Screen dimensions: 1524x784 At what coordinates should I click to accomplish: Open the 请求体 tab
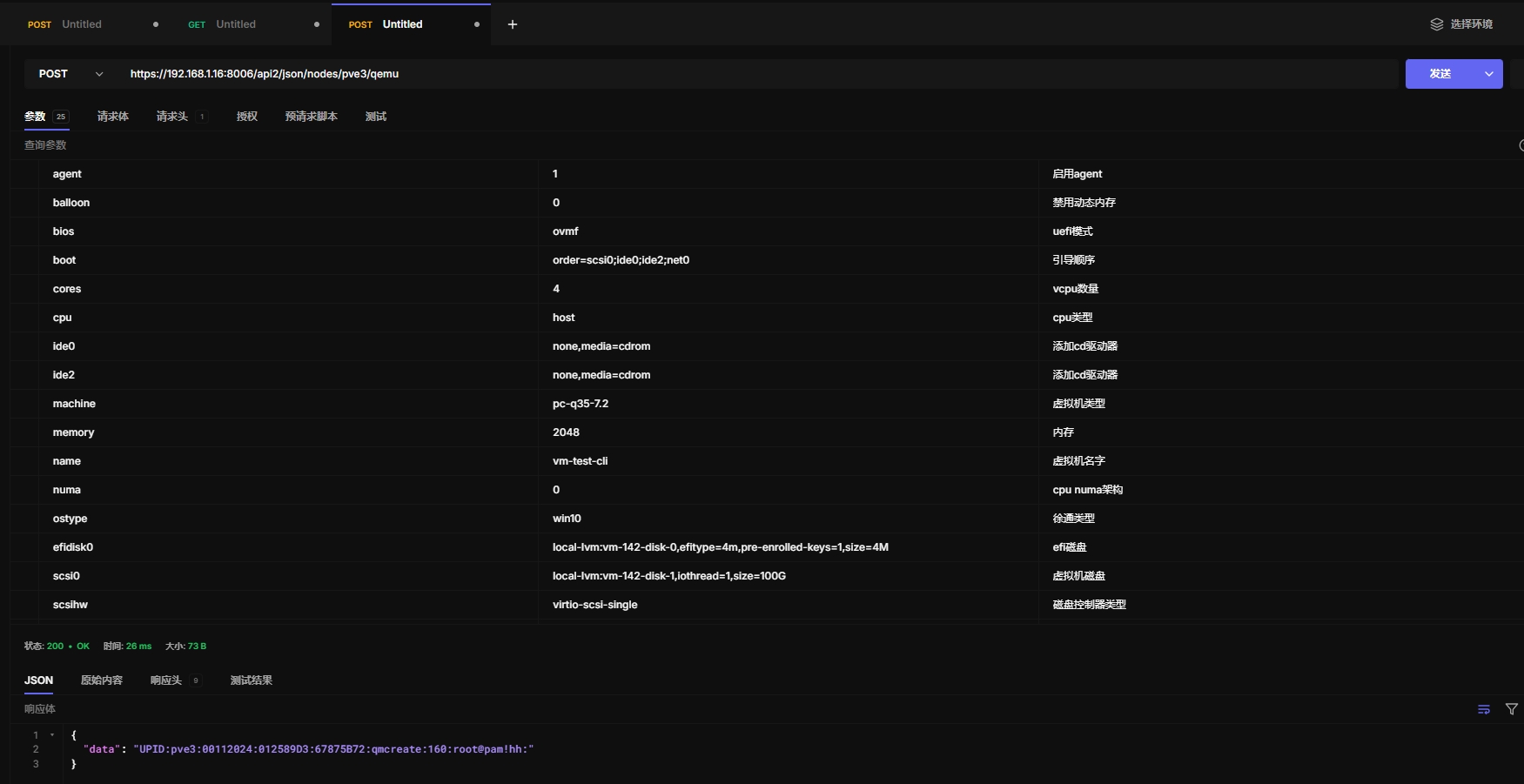click(113, 117)
